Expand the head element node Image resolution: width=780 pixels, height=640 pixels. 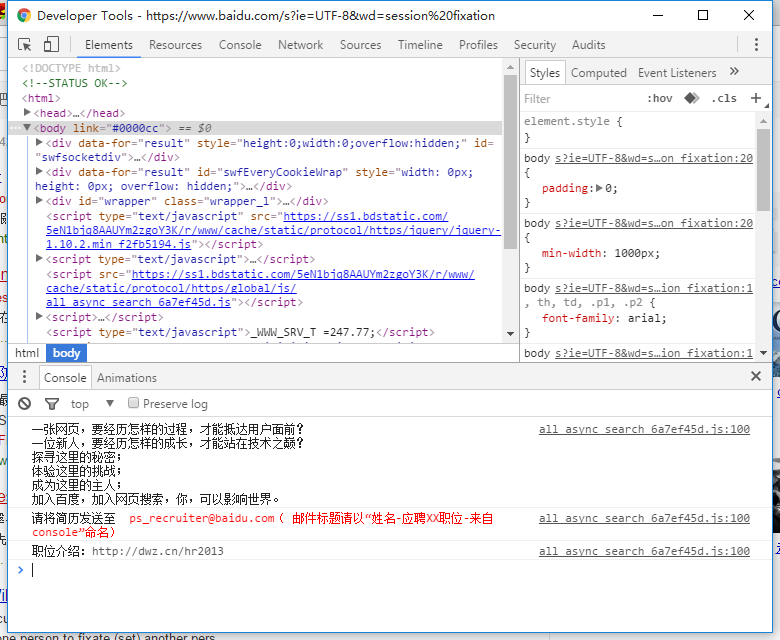tap(28, 113)
